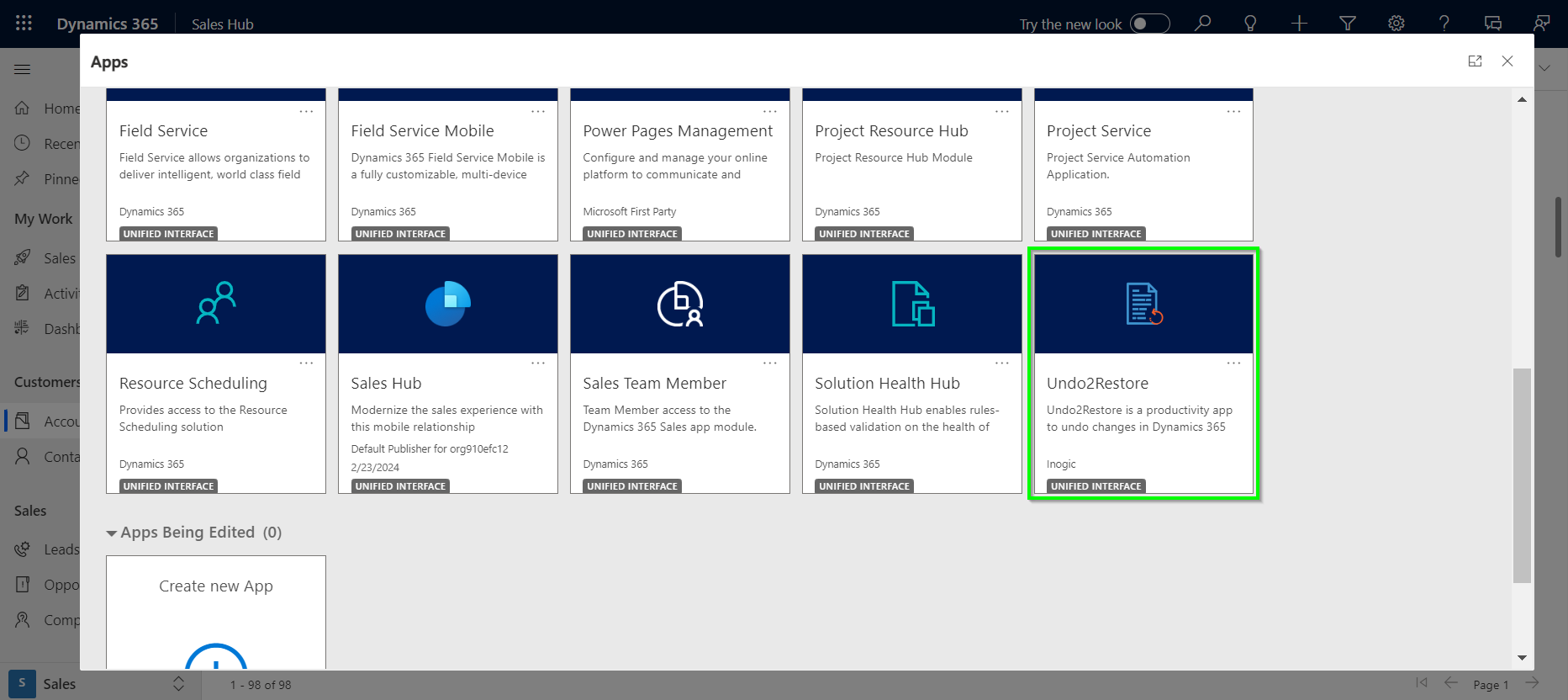The height and width of the screenshot is (700, 1568).
Task: Click the Resource Scheduling app thumbnail
Action: click(216, 305)
